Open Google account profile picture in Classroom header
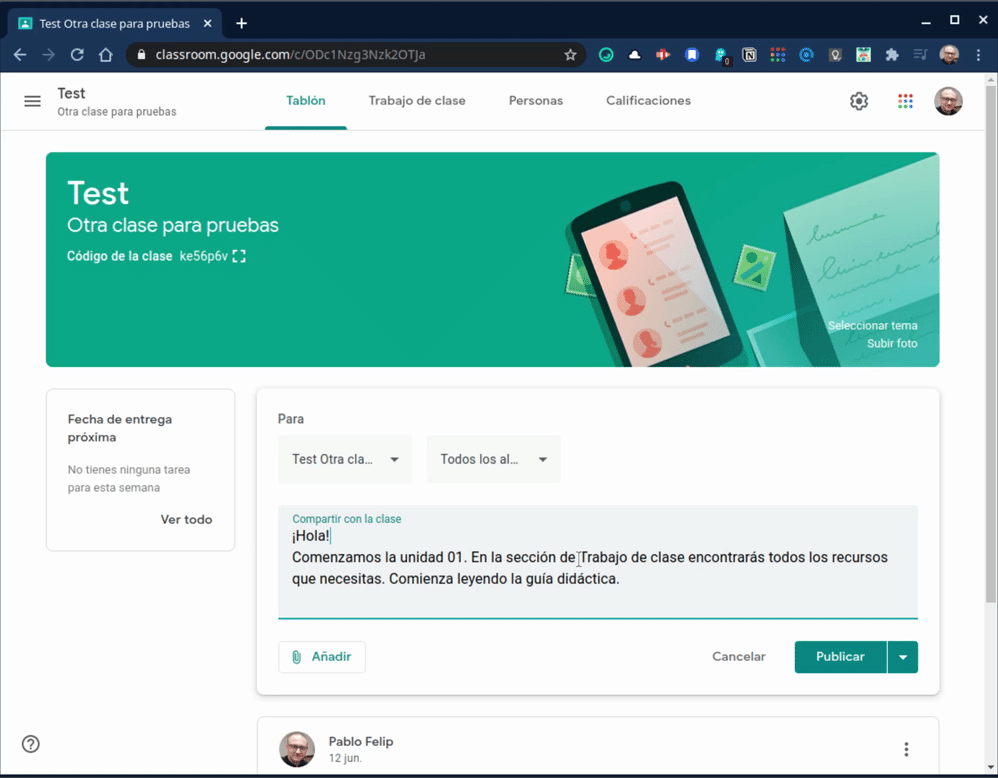This screenshot has width=998, height=778. coord(948,101)
